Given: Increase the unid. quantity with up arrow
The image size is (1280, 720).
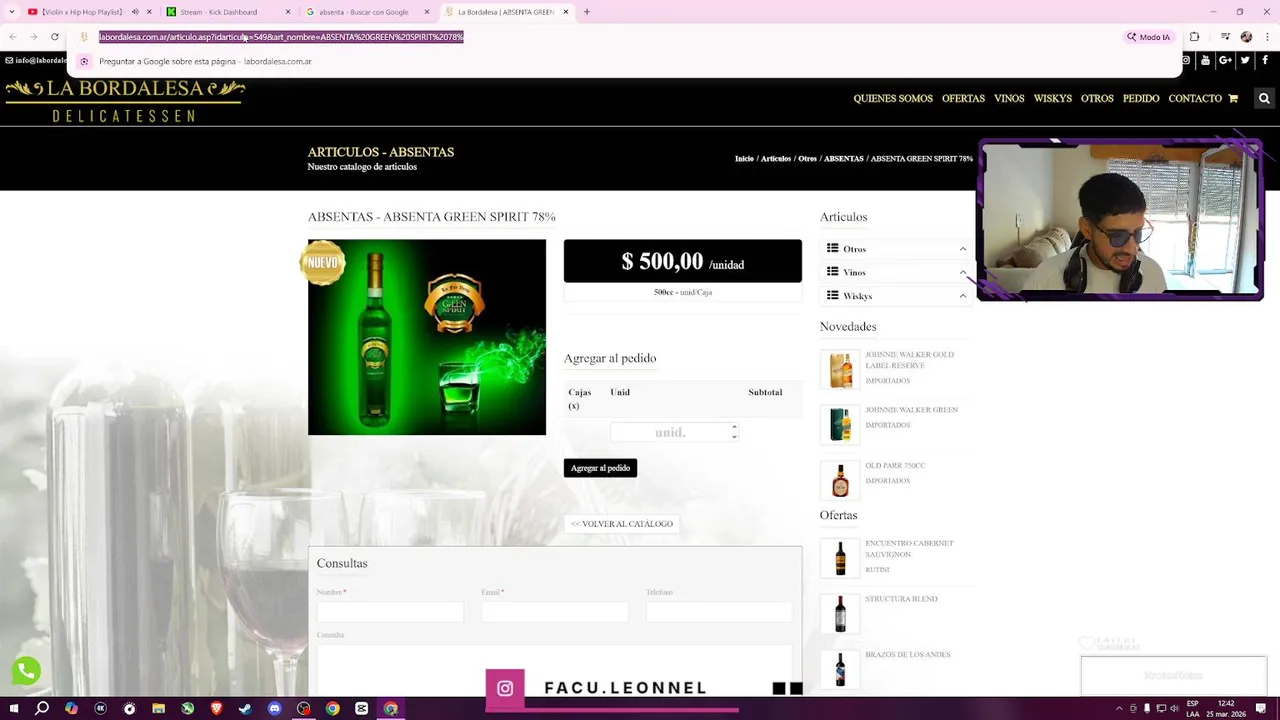Looking at the screenshot, I should 734,427.
